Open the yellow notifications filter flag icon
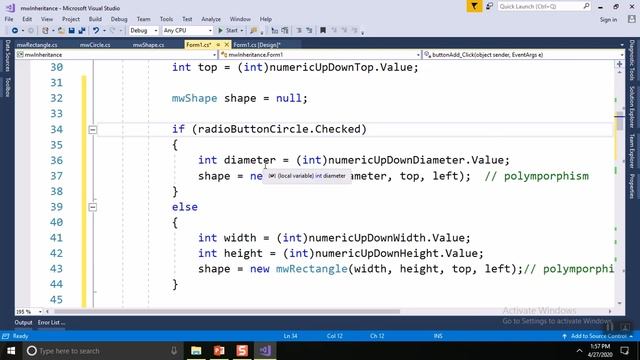Viewport: 640px width, 360px height. pyautogui.click(x=474, y=6)
